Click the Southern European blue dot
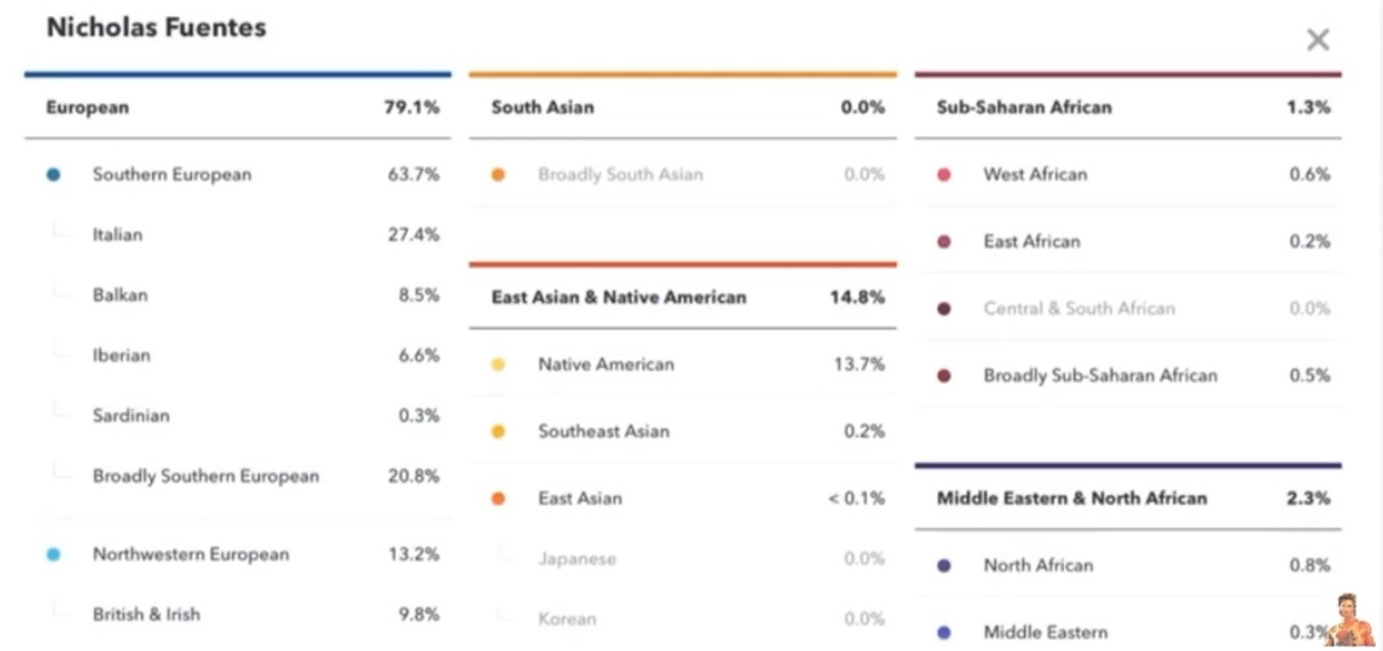Image resolution: width=1383 pixels, height=651 pixels. coord(53,175)
